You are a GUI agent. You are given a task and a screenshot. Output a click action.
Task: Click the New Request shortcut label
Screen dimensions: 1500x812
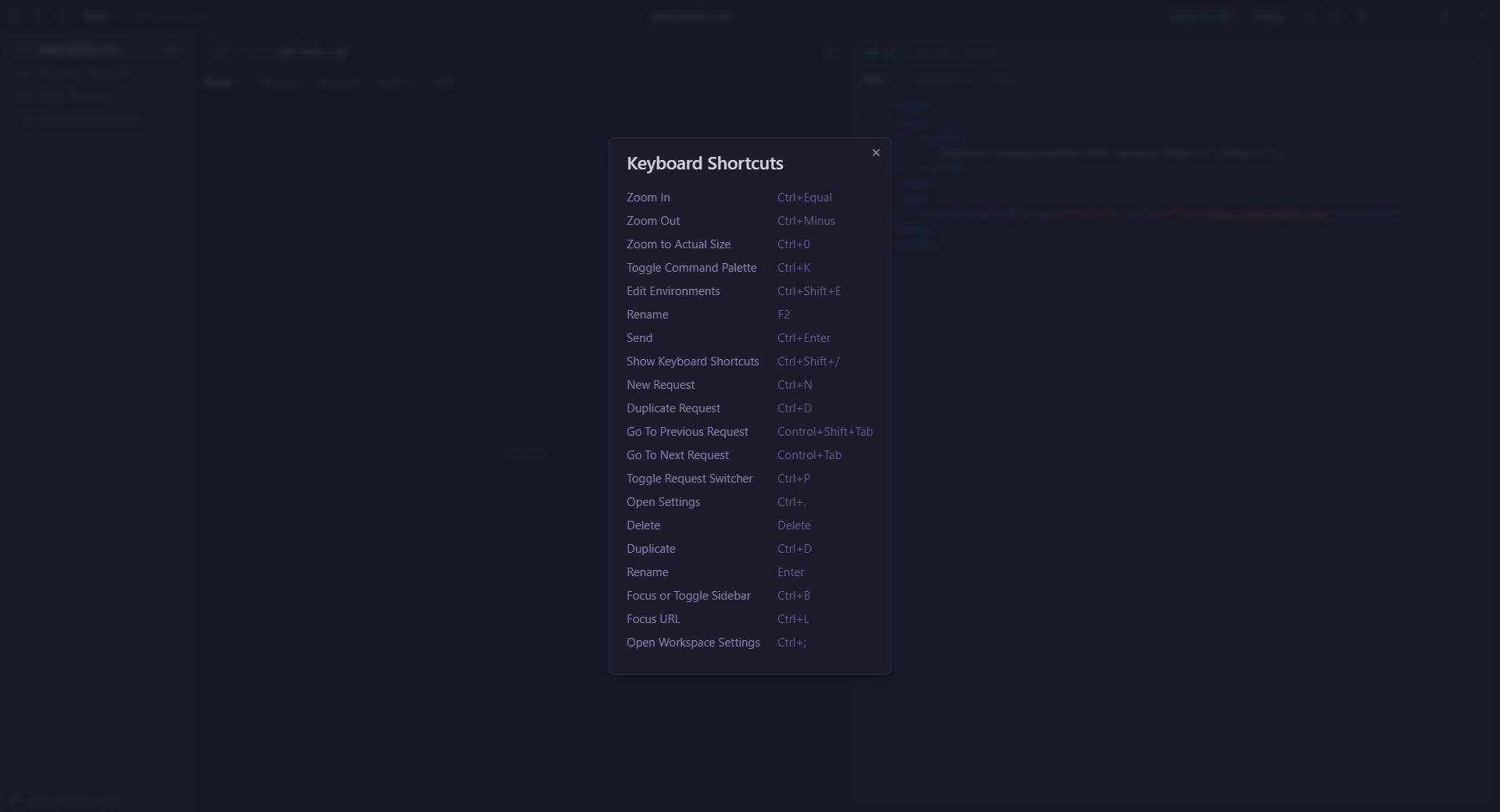[660, 385]
